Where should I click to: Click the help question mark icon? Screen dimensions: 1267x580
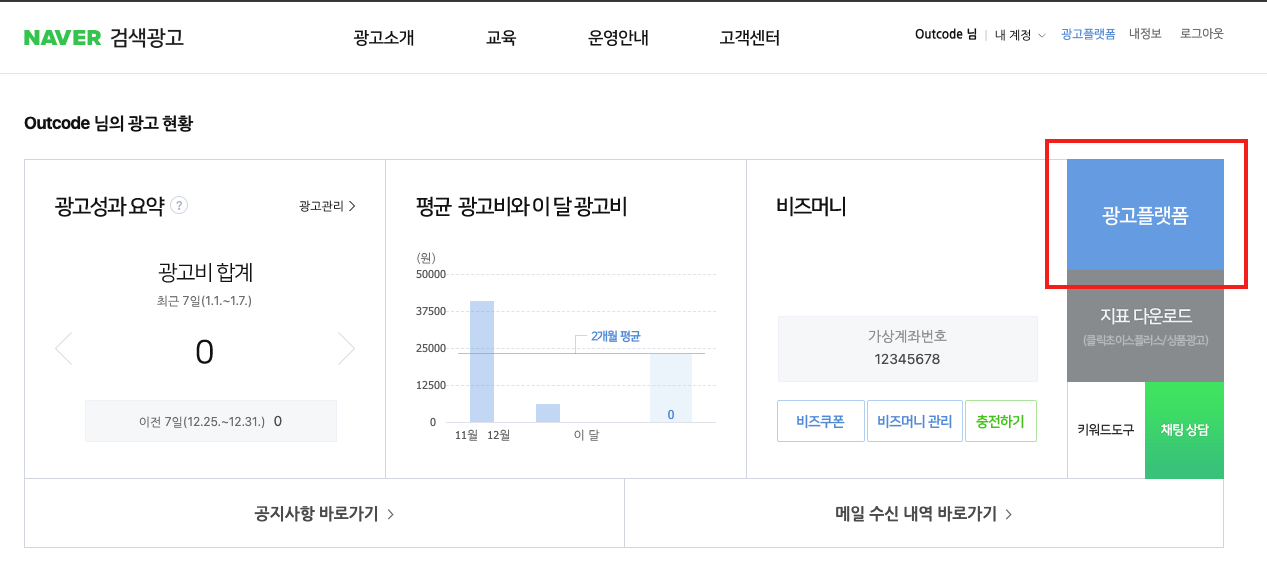point(179,206)
